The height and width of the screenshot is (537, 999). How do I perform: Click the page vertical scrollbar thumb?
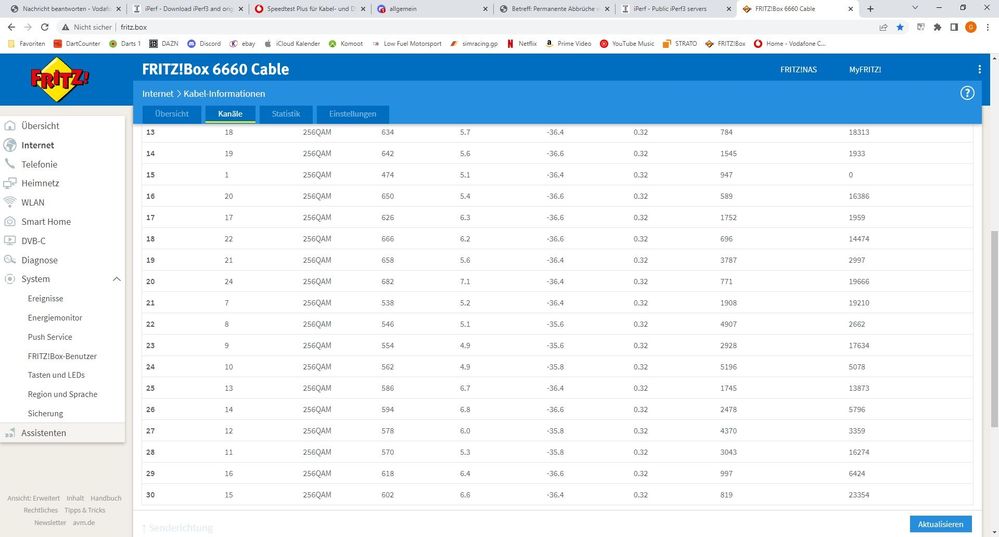point(994,329)
